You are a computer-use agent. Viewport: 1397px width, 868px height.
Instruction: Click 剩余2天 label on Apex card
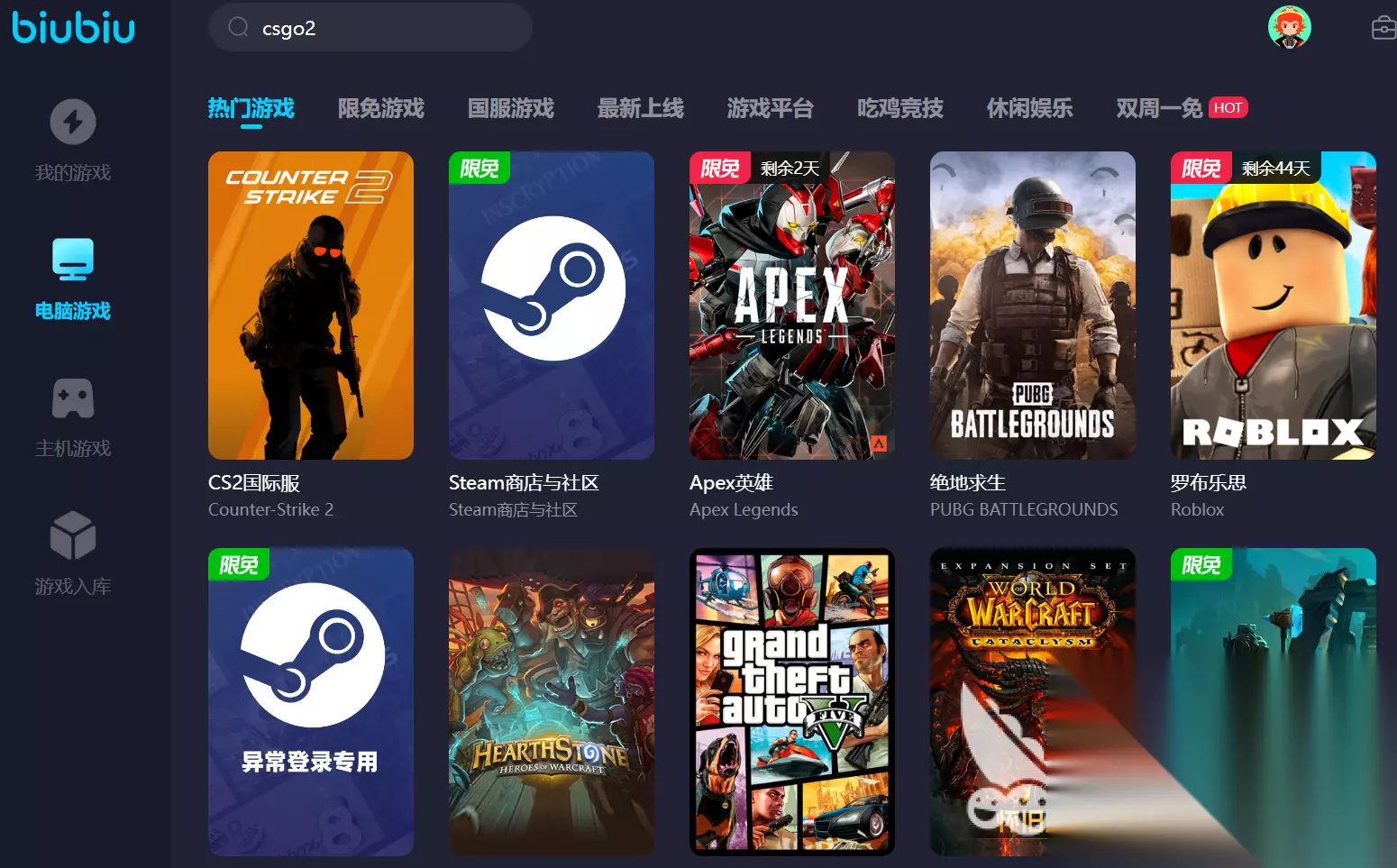click(x=790, y=169)
